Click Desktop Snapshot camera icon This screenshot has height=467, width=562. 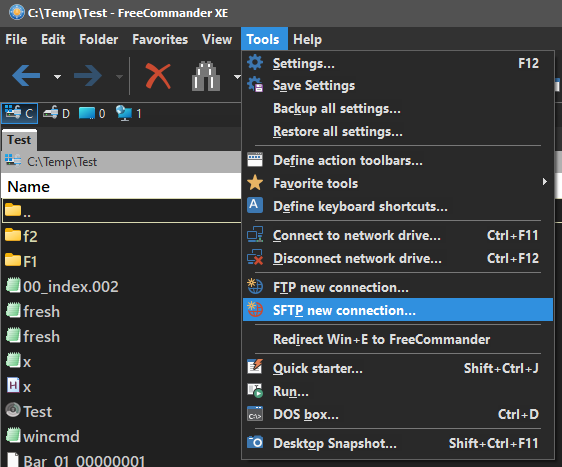point(255,442)
